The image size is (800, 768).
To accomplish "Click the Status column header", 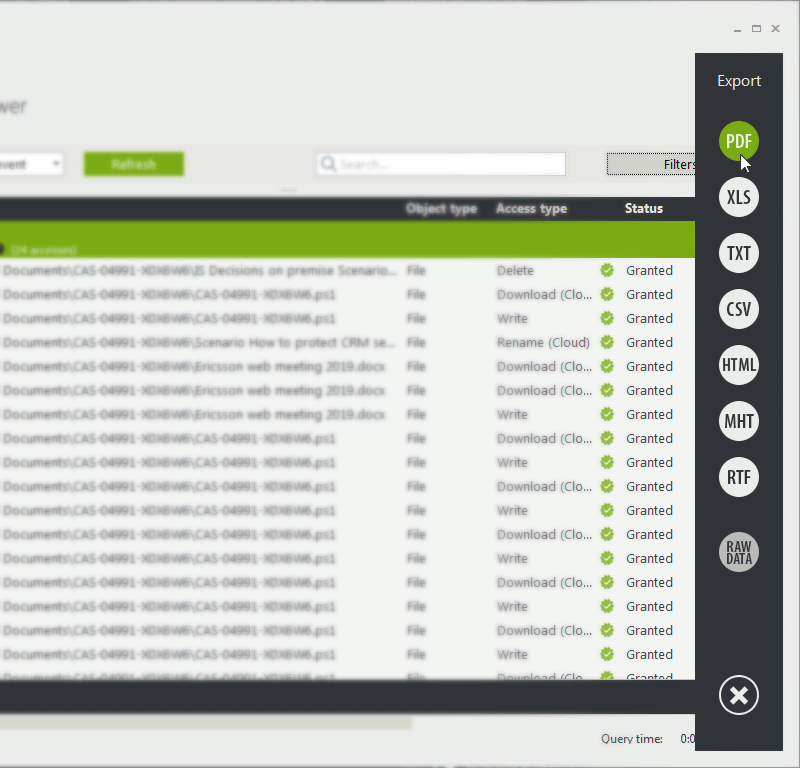I will 643,209.
